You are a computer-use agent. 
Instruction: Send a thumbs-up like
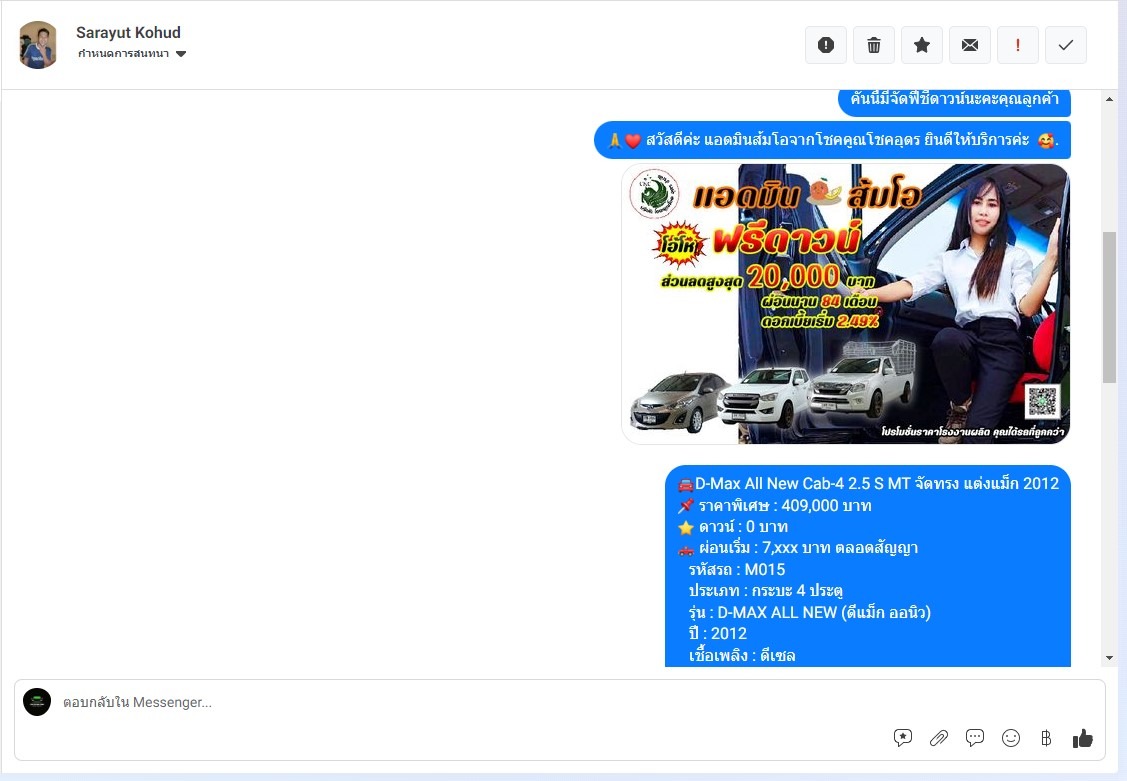click(x=1082, y=738)
